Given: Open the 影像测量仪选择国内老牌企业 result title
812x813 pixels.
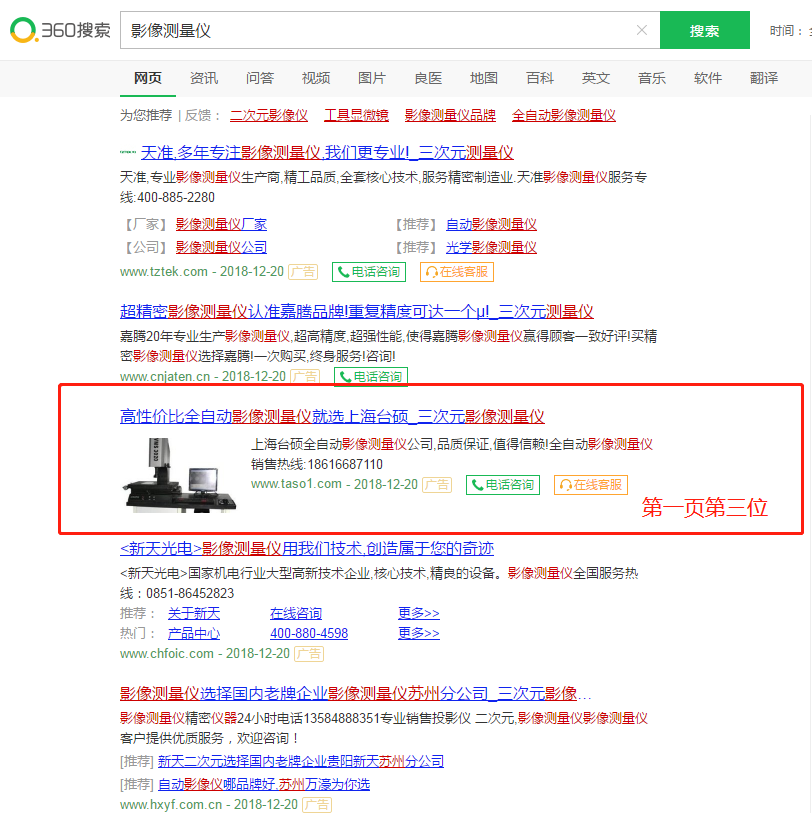Looking at the screenshot, I should click(356, 693).
